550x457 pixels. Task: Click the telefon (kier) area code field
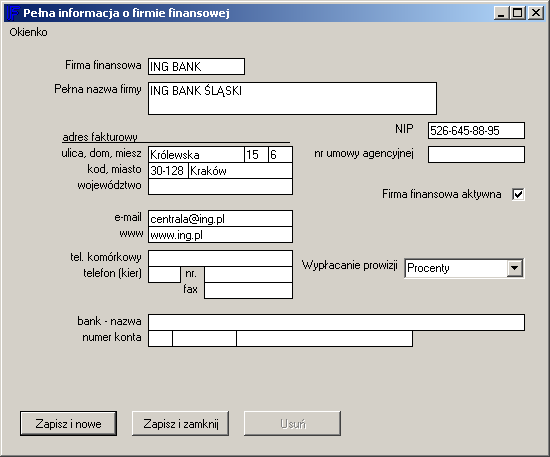(x=165, y=275)
